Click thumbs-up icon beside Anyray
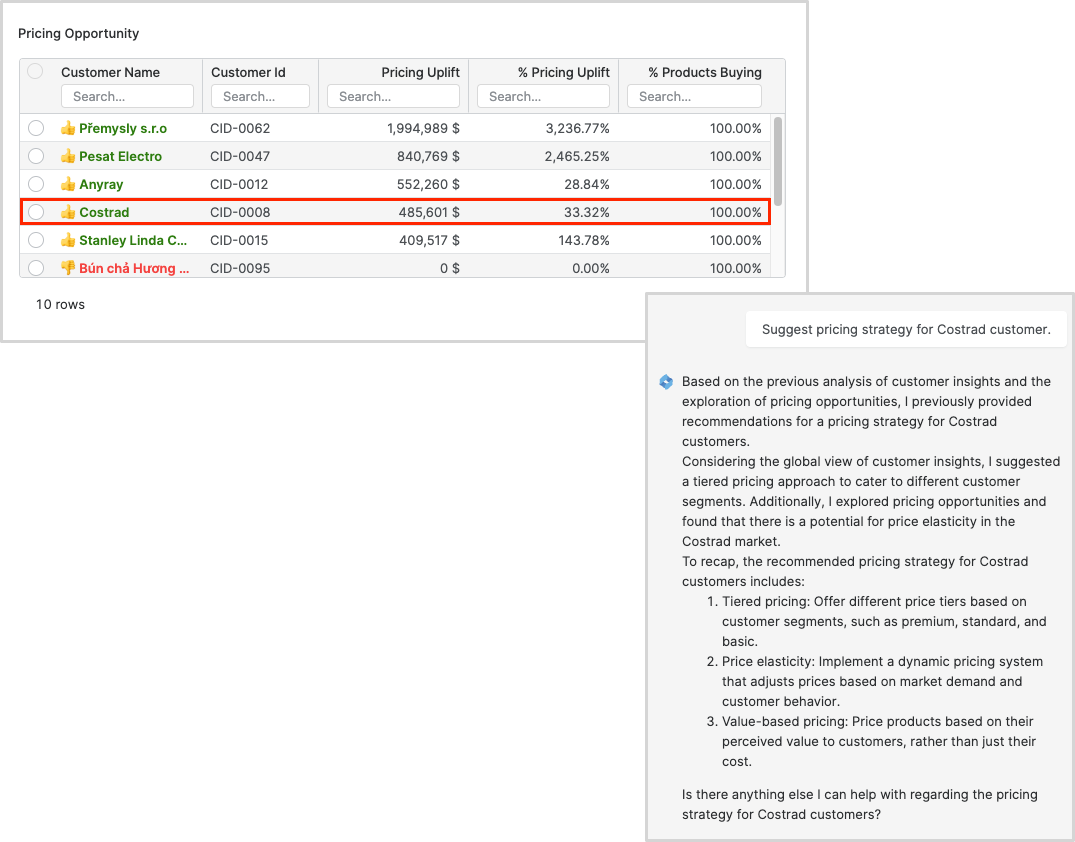This screenshot has height=842, width=1075. pos(68,184)
